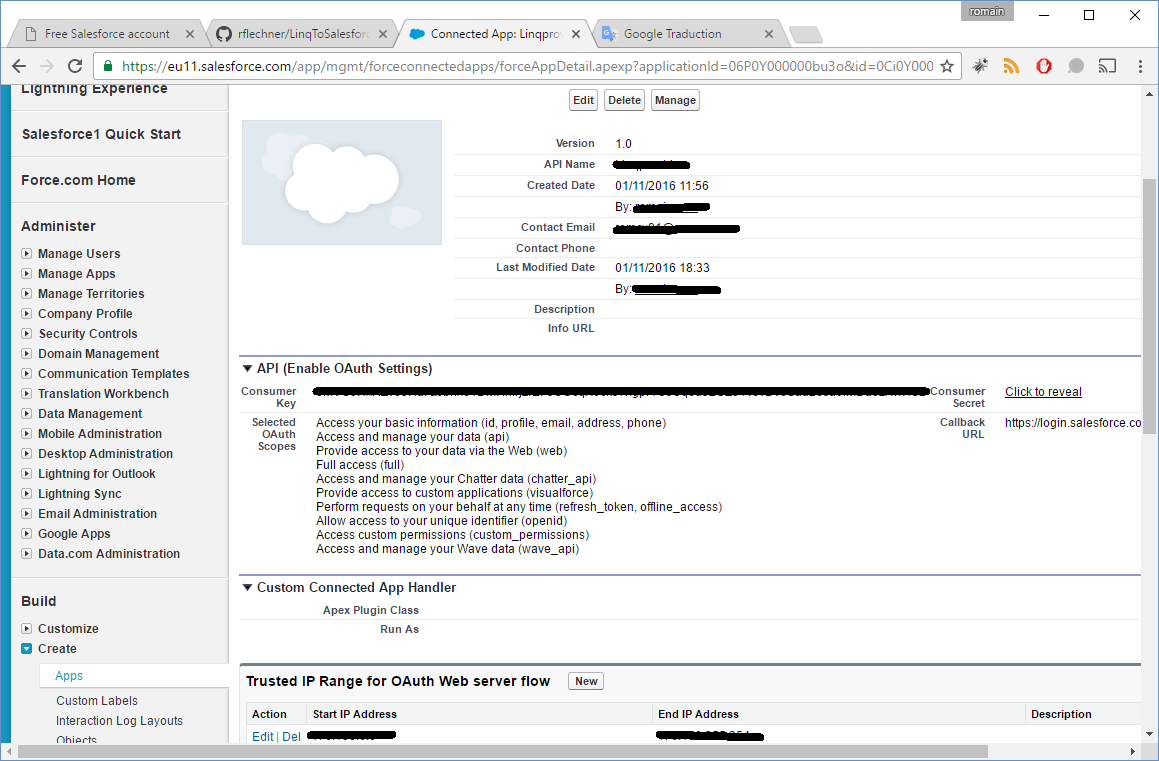Open the Mobile Administration link
Viewport: 1159px width, 761px height.
coord(100,434)
